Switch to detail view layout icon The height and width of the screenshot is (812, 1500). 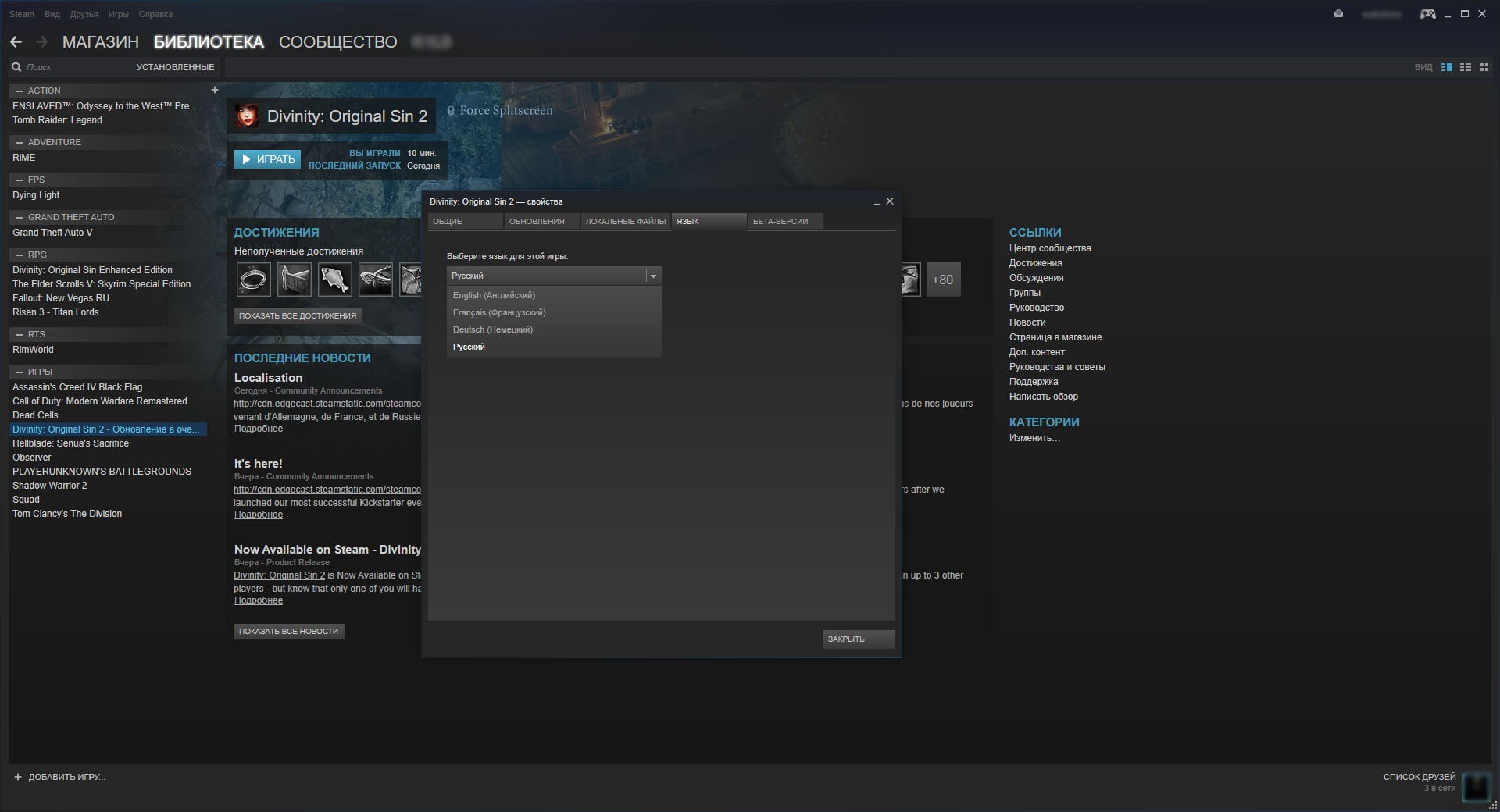(x=1447, y=67)
